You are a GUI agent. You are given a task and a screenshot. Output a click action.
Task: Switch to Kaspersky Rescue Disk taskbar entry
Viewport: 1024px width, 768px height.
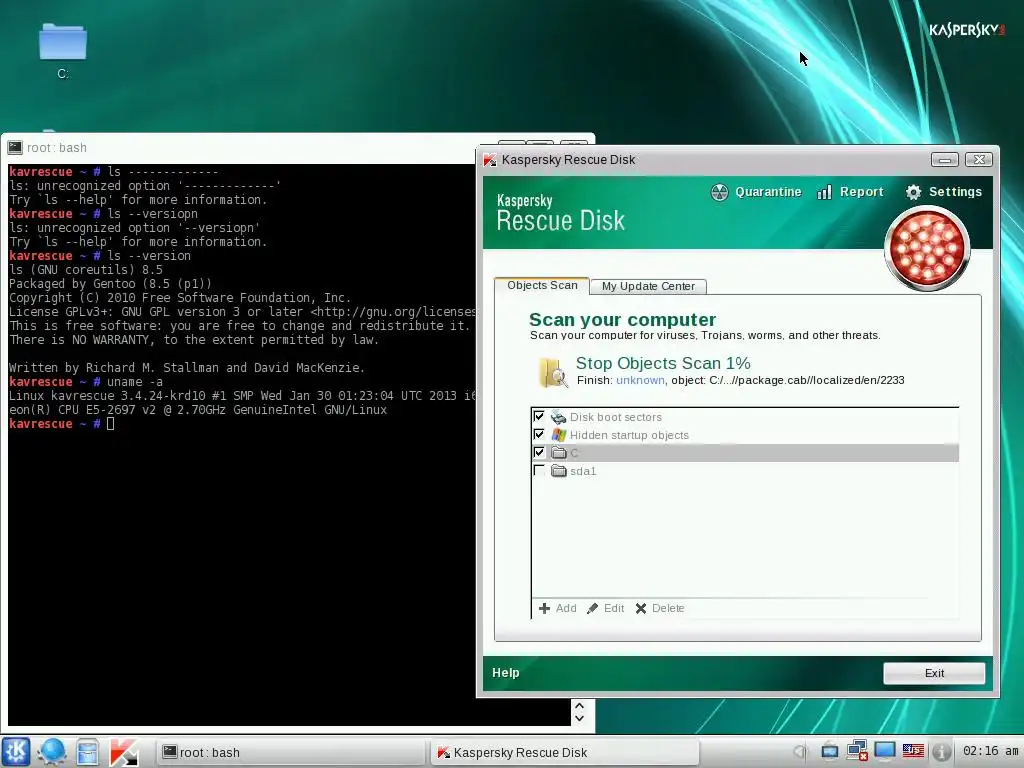pos(565,752)
